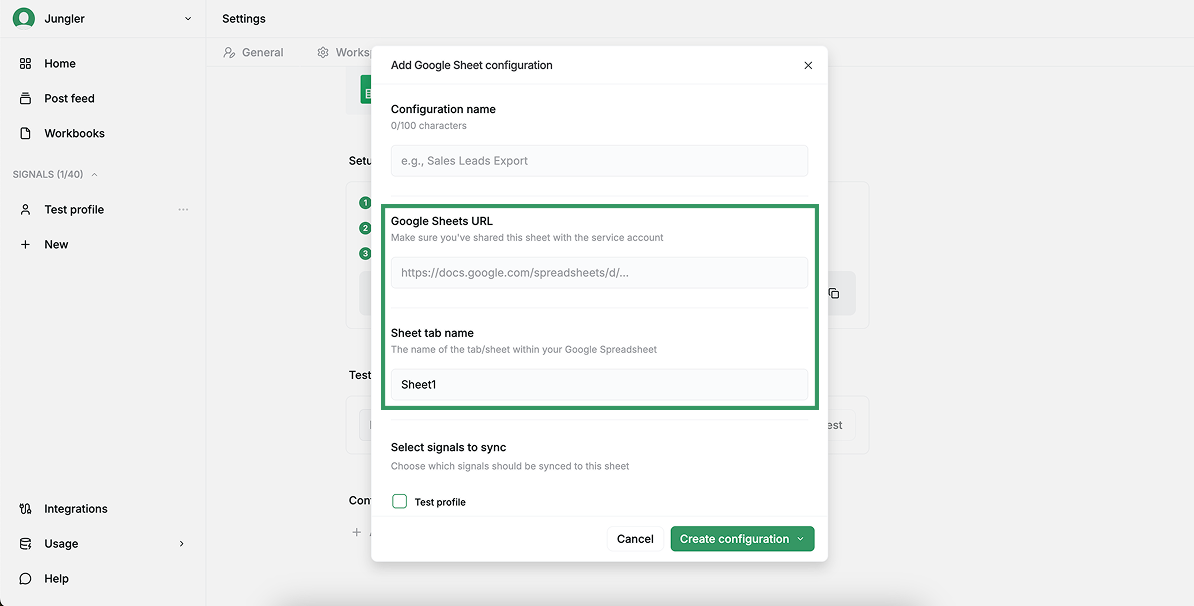Open the Test profile options menu
This screenshot has height=606, width=1194.
183,209
